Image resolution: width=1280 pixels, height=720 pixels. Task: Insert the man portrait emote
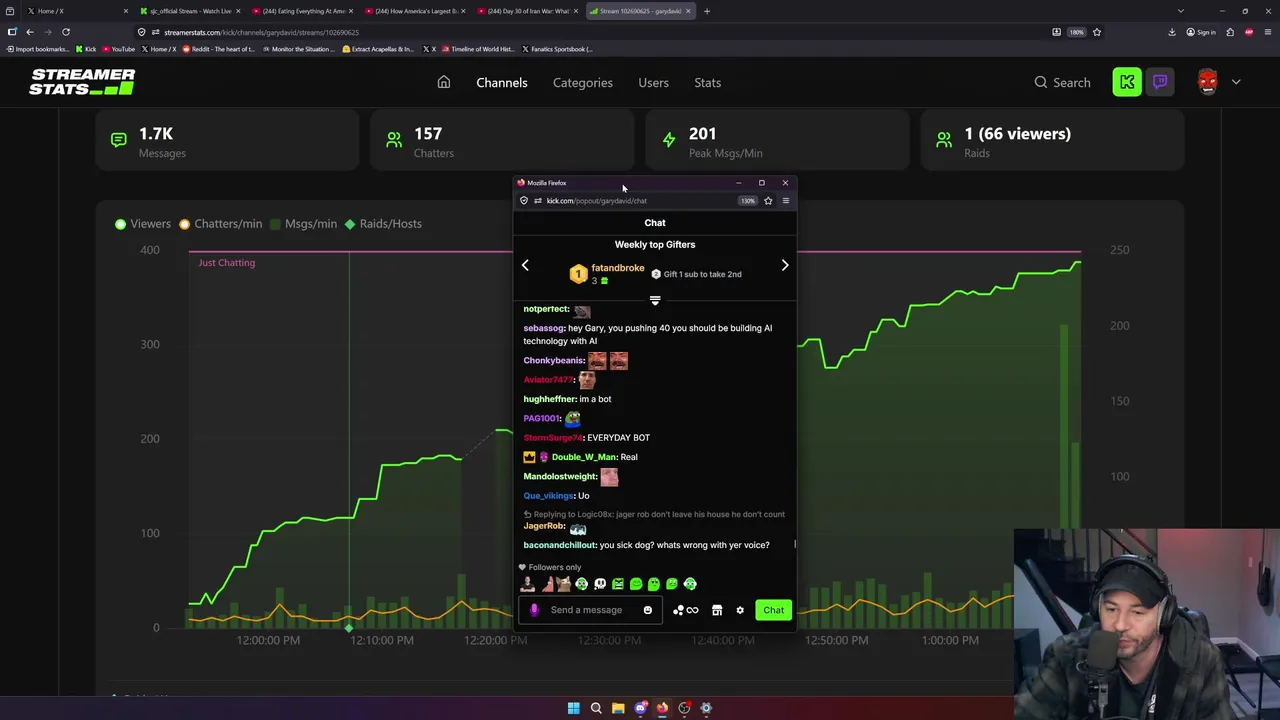[x=528, y=584]
